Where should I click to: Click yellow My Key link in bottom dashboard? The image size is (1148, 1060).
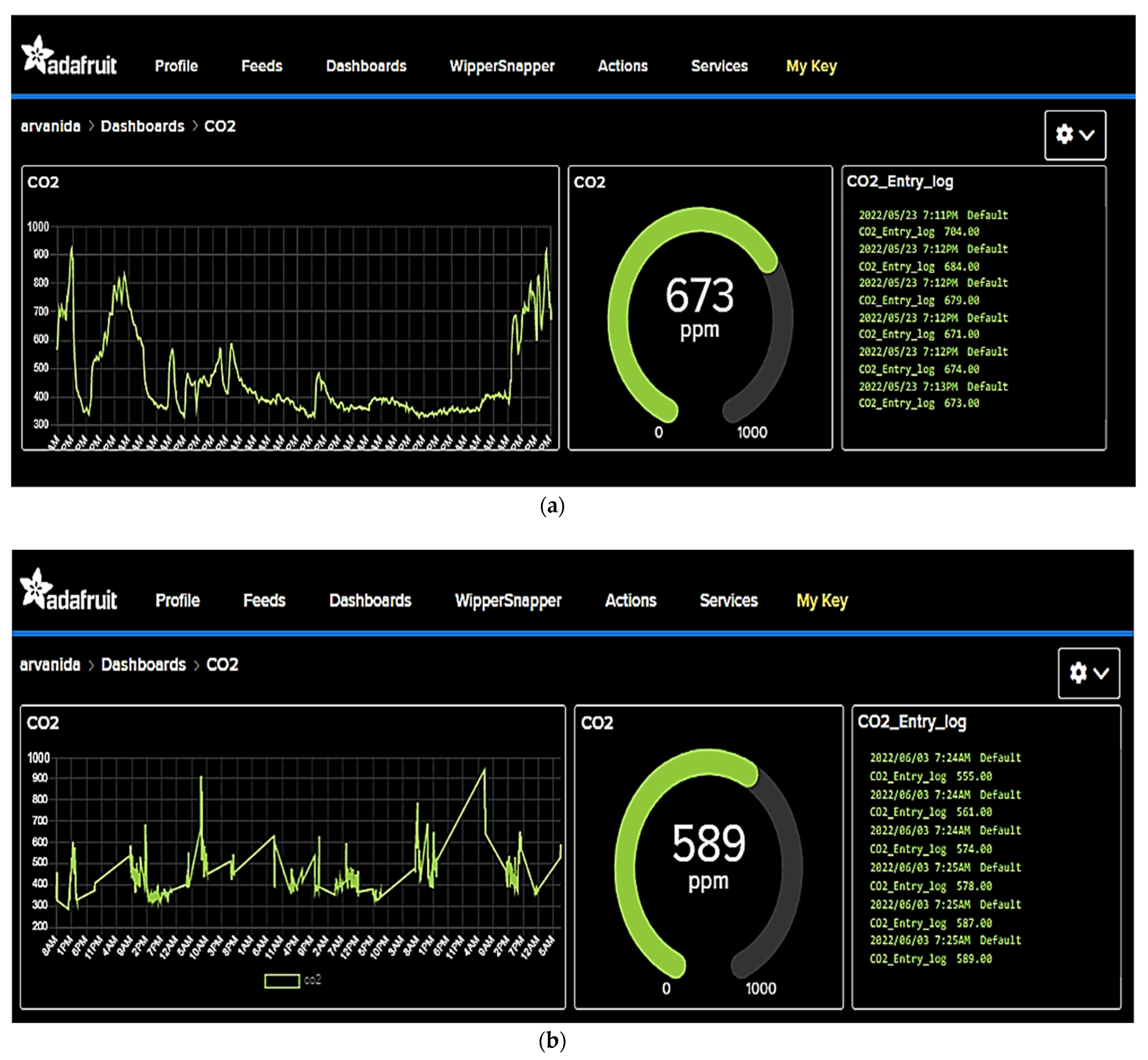pyautogui.click(x=822, y=601)
